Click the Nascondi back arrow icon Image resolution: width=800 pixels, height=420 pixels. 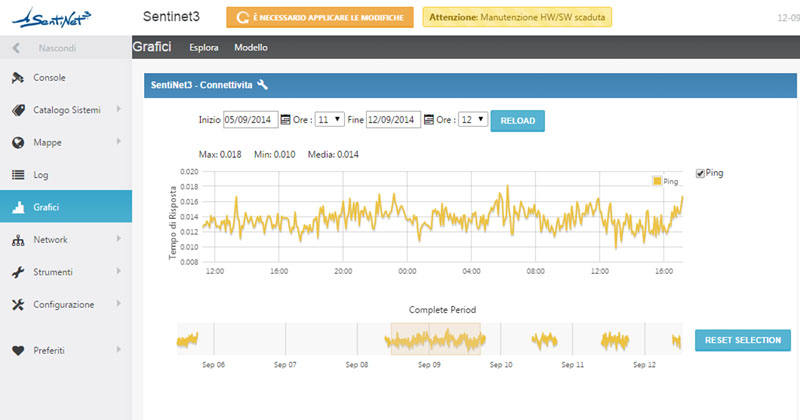click(16, 48)
